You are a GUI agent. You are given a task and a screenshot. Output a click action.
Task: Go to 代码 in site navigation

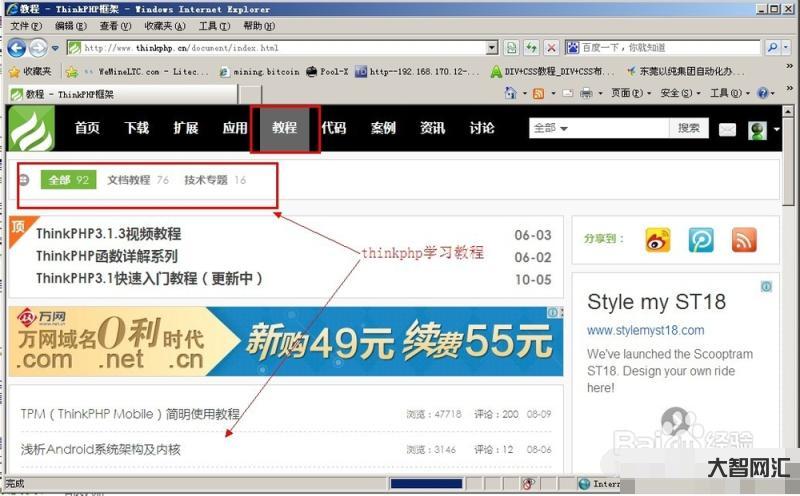pos(334,128)
